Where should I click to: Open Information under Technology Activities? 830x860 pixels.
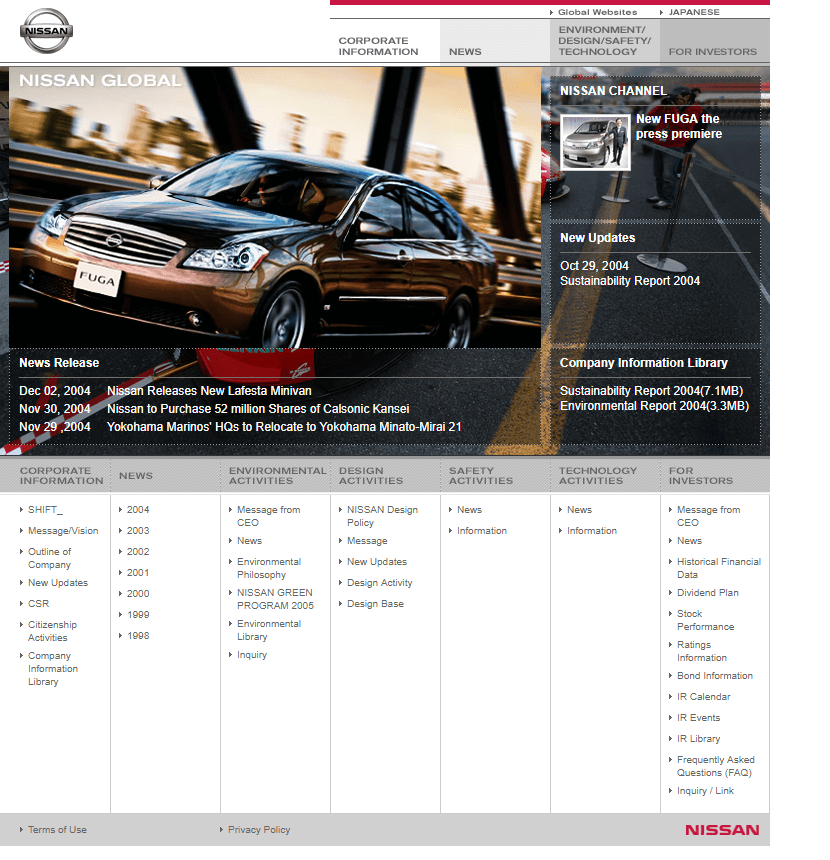click(592, 530)
